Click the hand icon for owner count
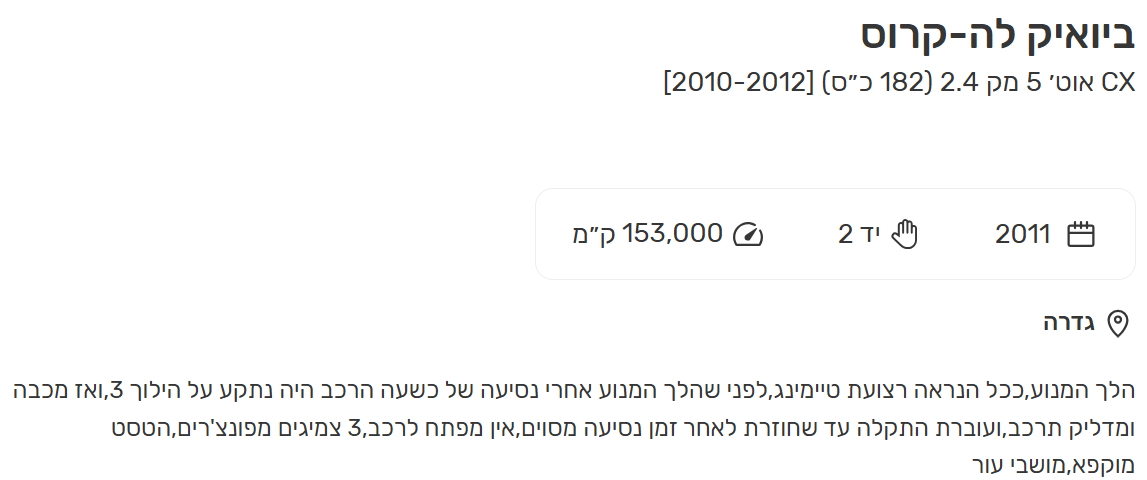The height and width of the screenshot is (480, 1147). pyautogui.click(x=904, y=235)
